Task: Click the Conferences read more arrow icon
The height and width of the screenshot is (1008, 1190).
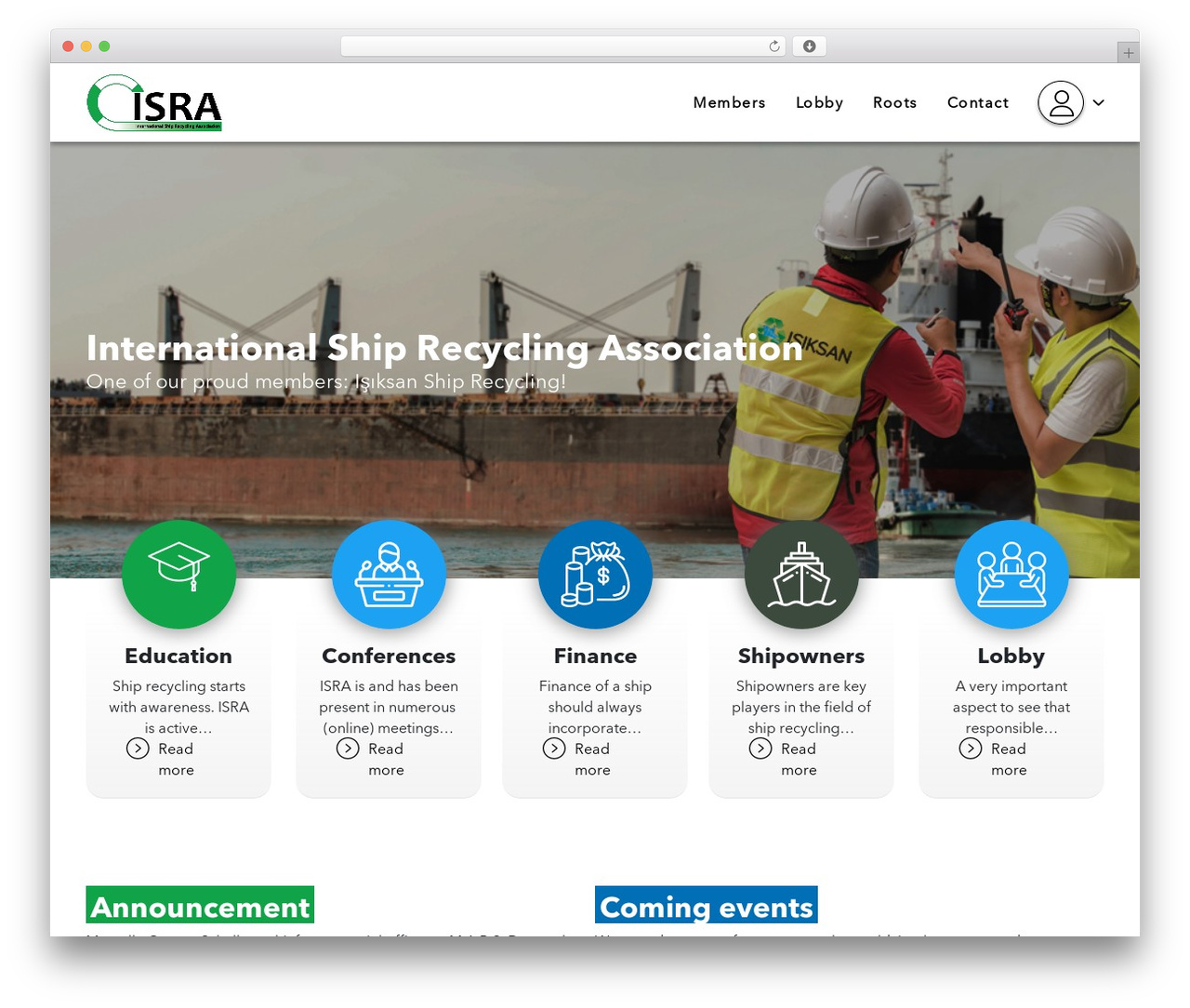Action: point(348,749)
